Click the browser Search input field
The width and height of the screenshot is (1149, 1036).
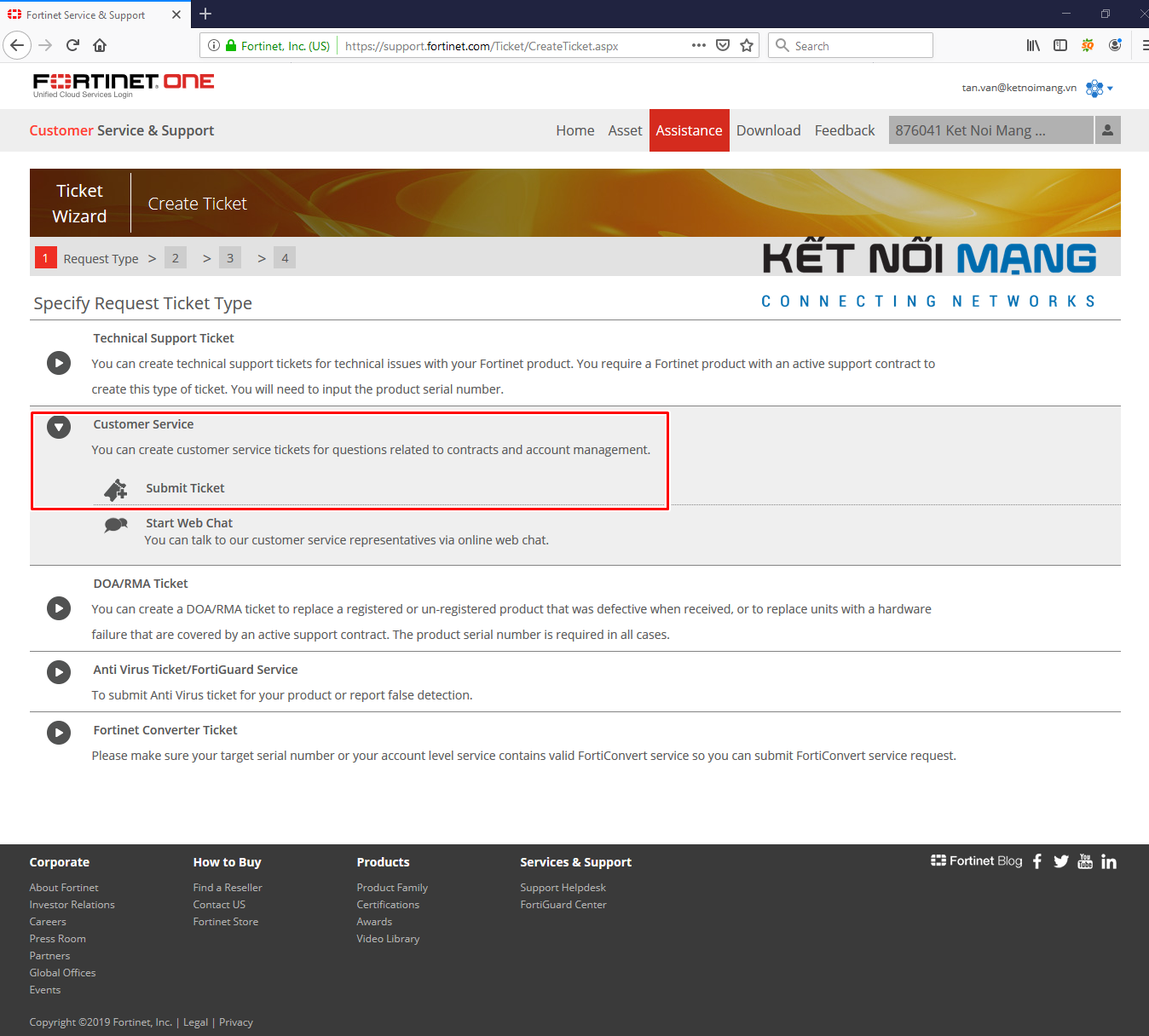coord(851,45)
